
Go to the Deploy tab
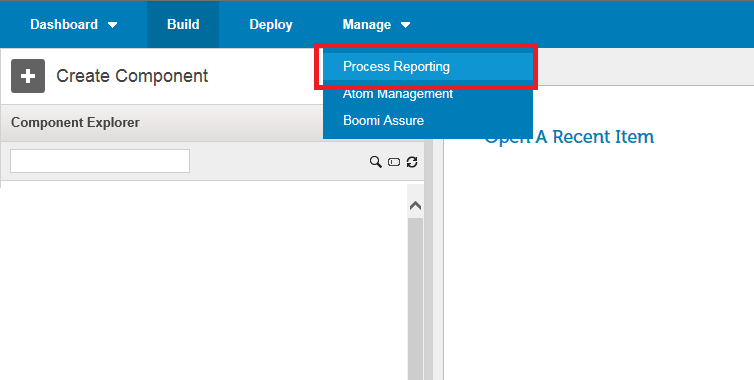271,25
